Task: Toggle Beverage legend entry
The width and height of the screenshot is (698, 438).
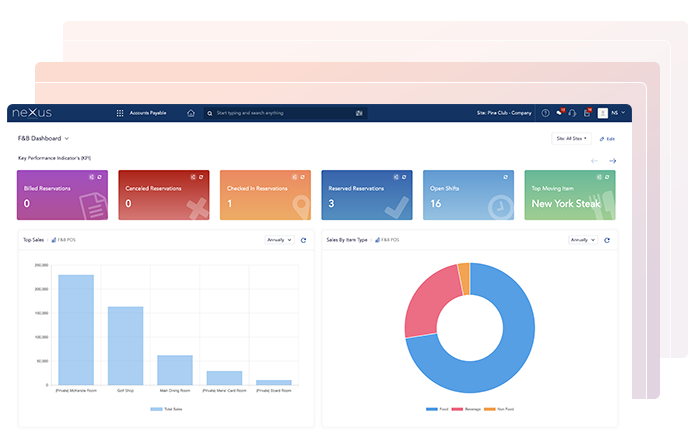Action: coord(466,409)
